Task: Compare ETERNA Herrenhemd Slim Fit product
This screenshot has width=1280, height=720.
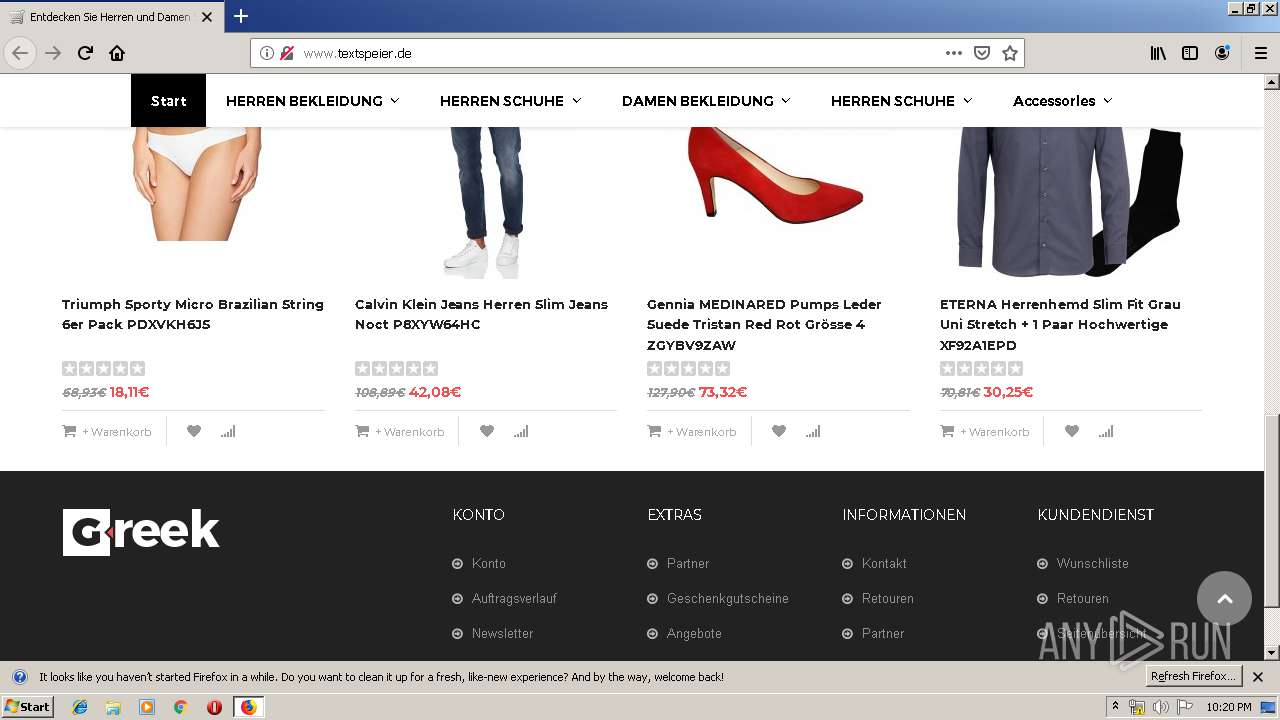Action: click(x=1106, y=431)
